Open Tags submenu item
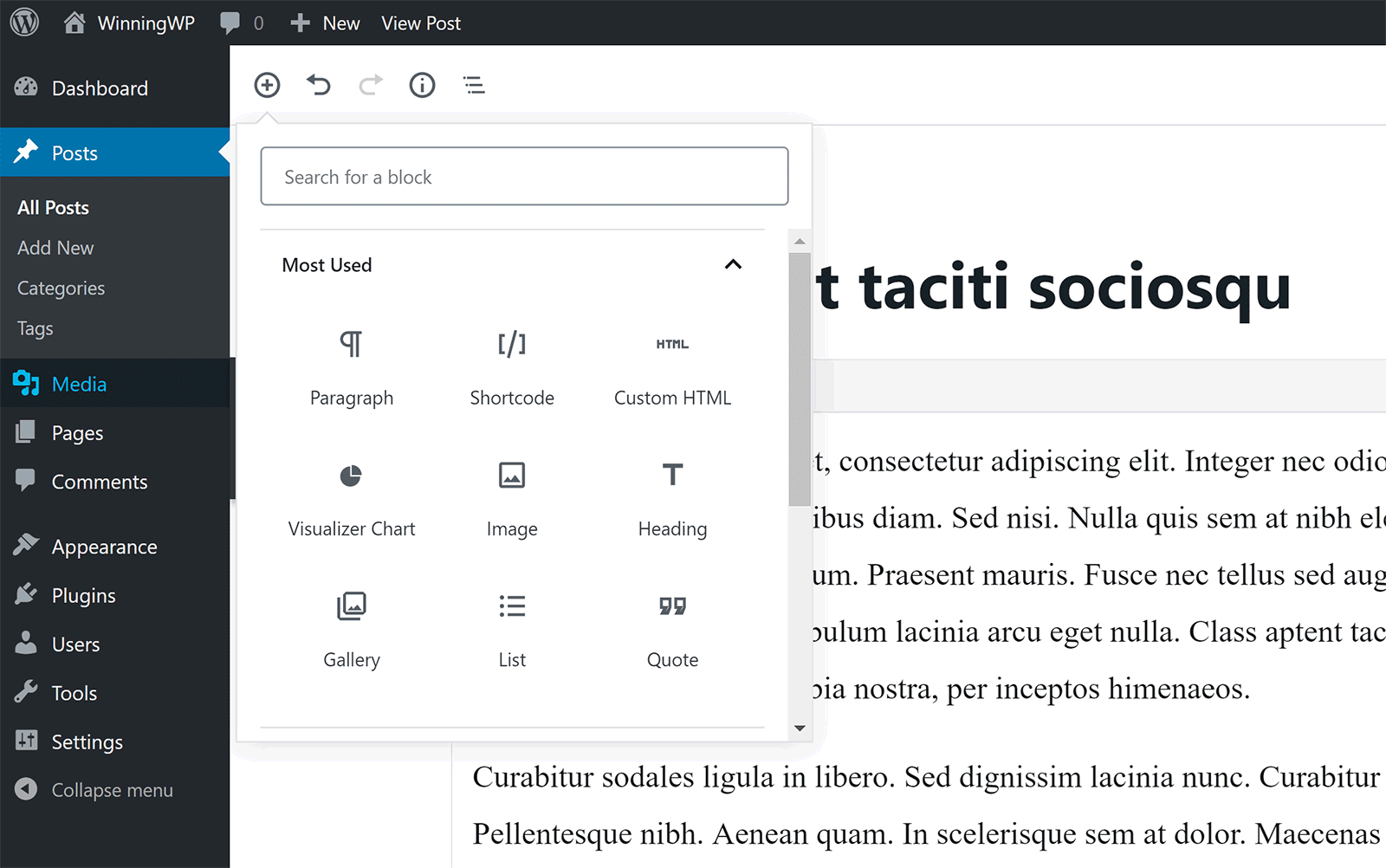The width and height of the screenshot is (1386, 868). [36, 329]
